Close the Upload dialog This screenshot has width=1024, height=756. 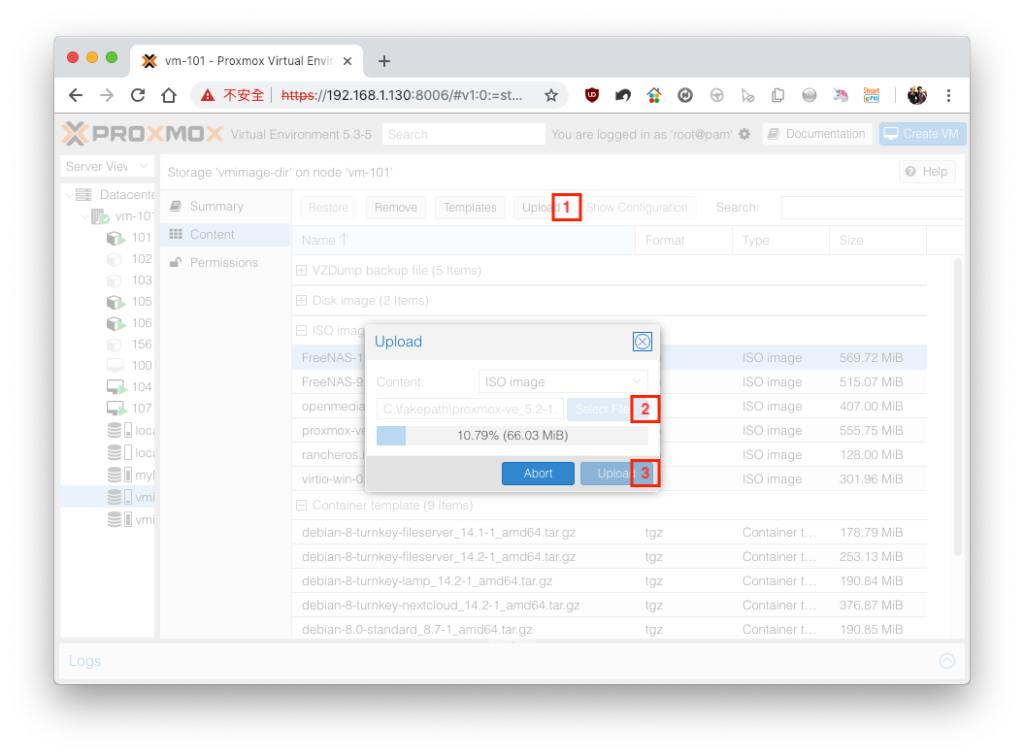(642, 341)
